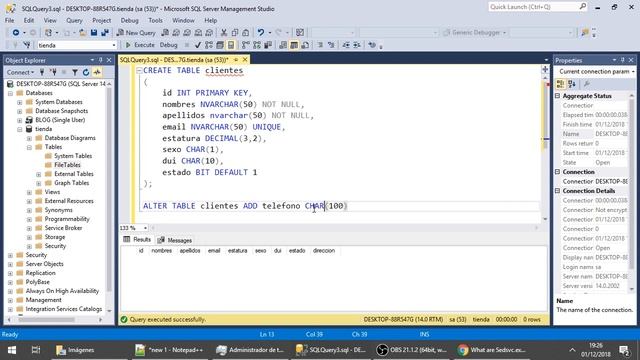Switch to the Messages tab
The height and width of the screenshot is (360, 640).
pyautogui.click(x=175, y=240)
